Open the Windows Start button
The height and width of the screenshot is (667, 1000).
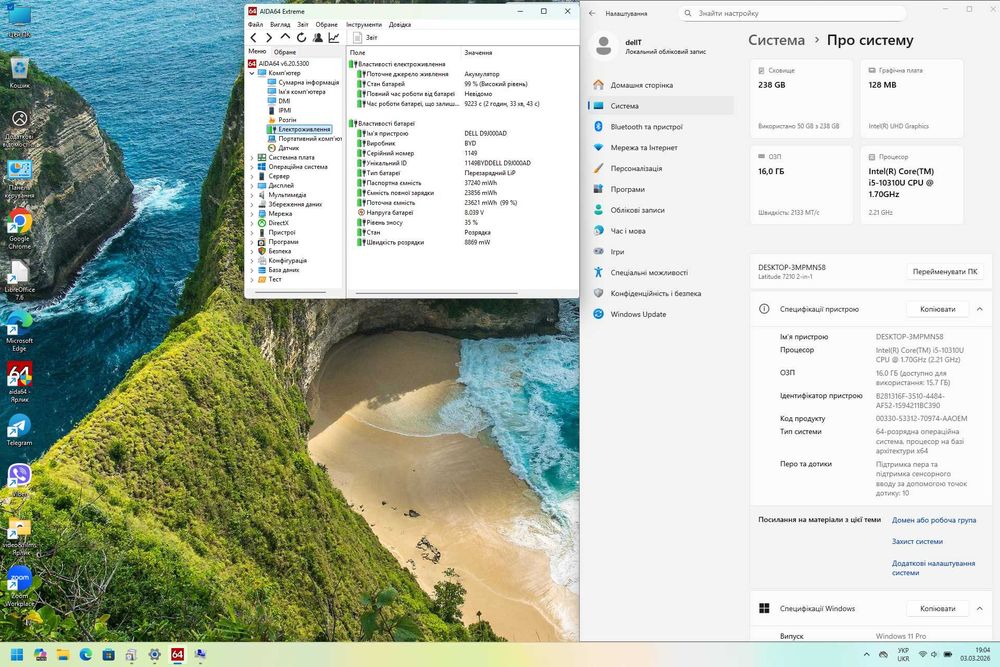click(17, 654)
